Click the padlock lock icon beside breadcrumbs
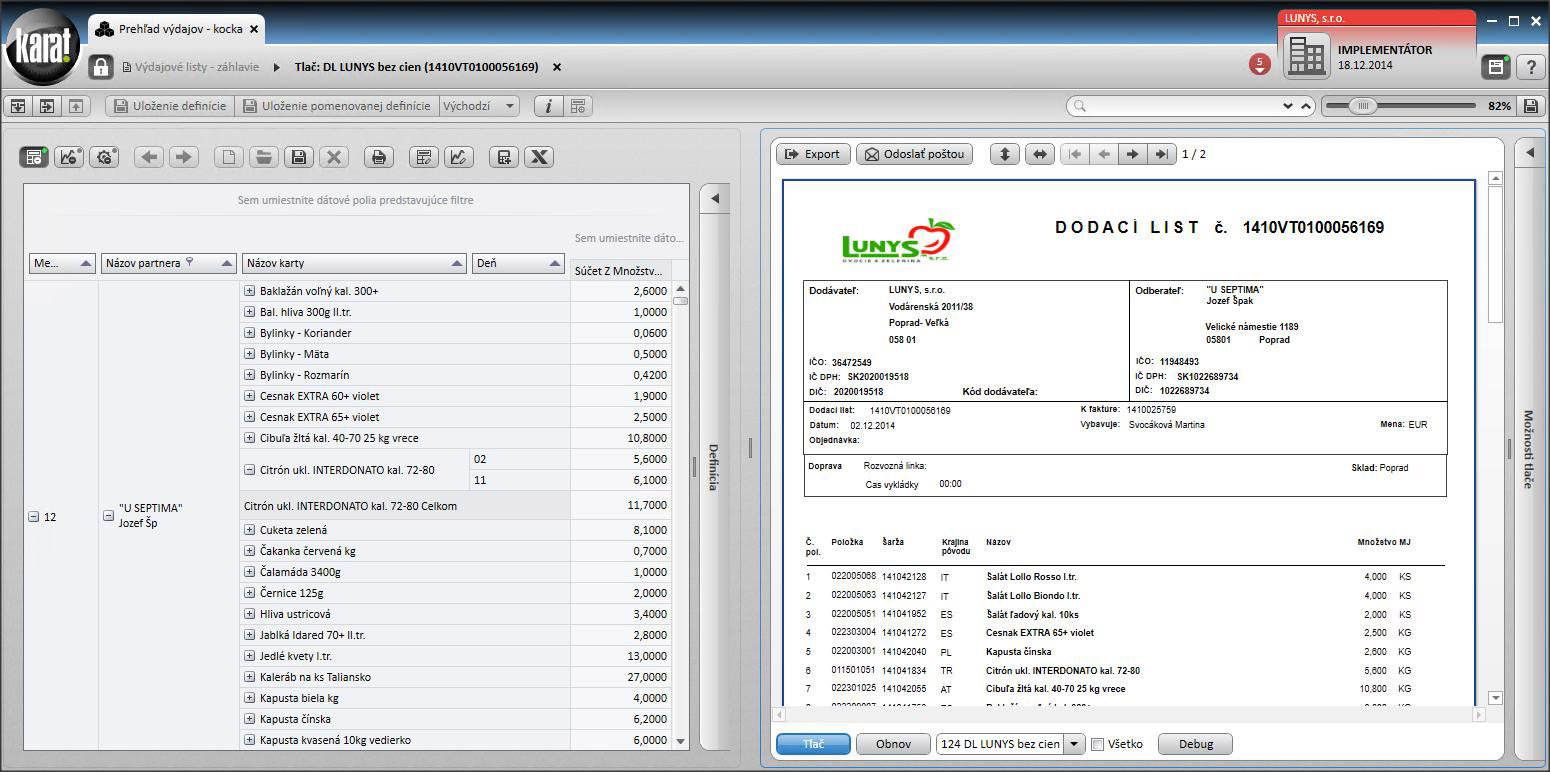The height and width of the screenshot is (772, 1550). coord(100,67)
